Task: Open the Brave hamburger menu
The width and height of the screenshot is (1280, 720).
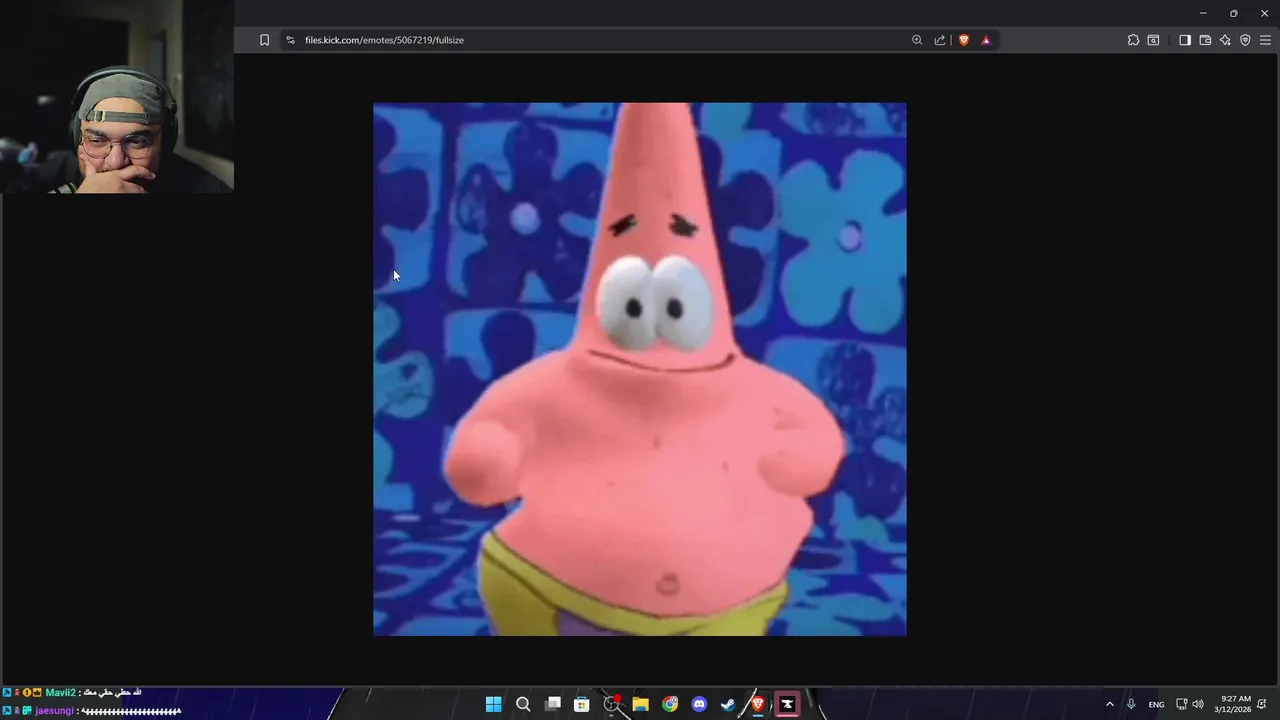Action: pos(1265,40)
